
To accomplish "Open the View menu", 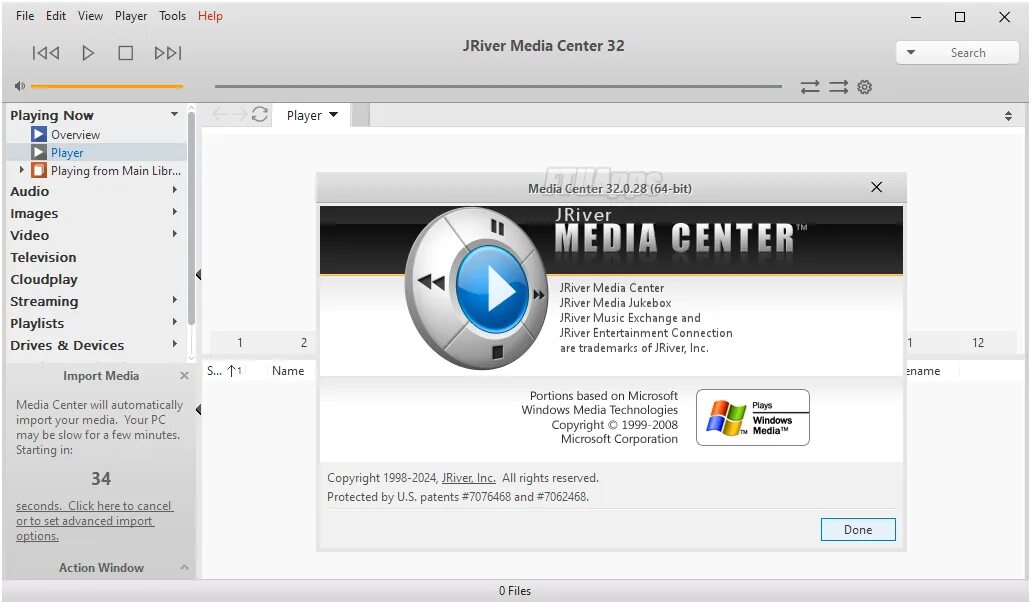I will 90,16.
